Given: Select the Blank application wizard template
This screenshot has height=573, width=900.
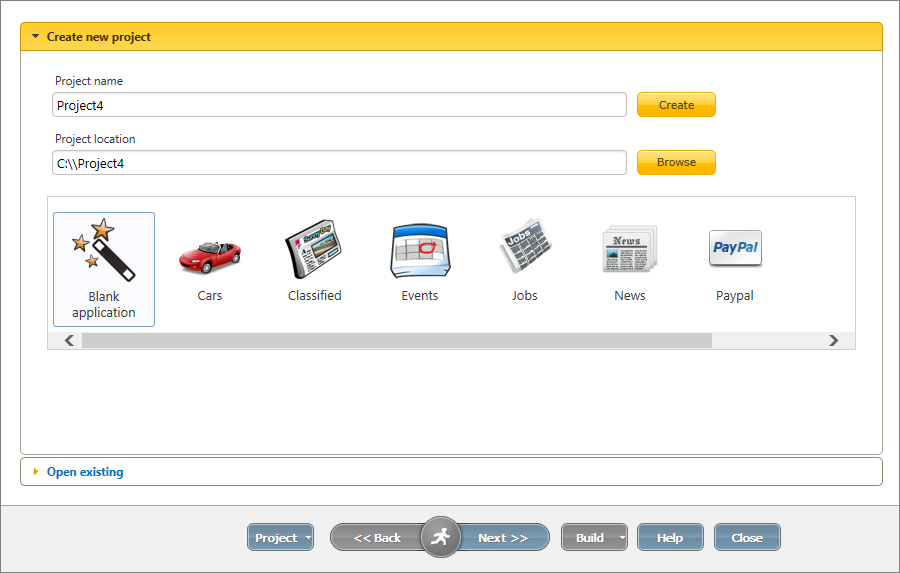Looking at the screenshot, I should [104, 268].
